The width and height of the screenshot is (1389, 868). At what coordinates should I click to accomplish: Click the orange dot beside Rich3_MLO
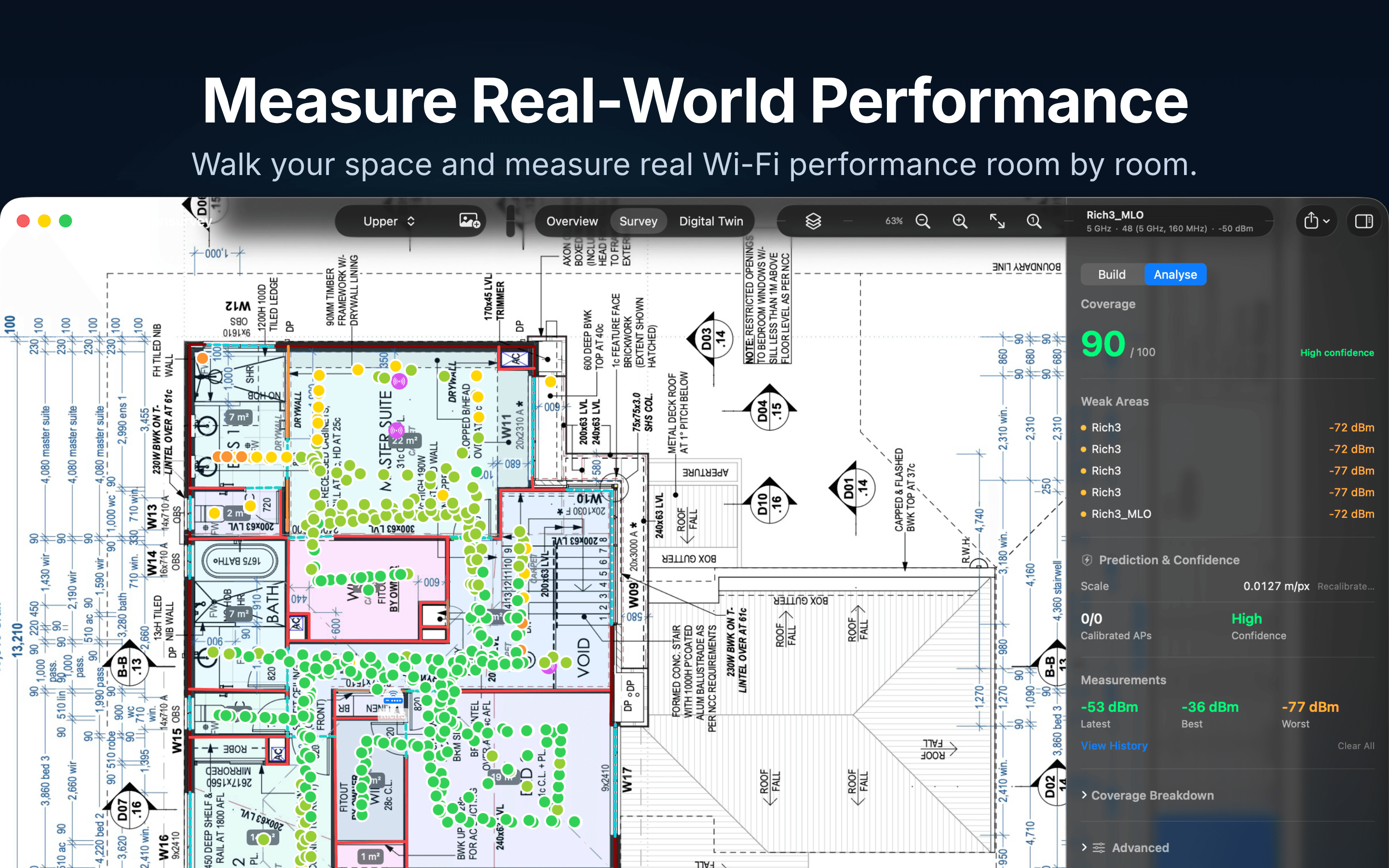click(x=1084, y=514)
